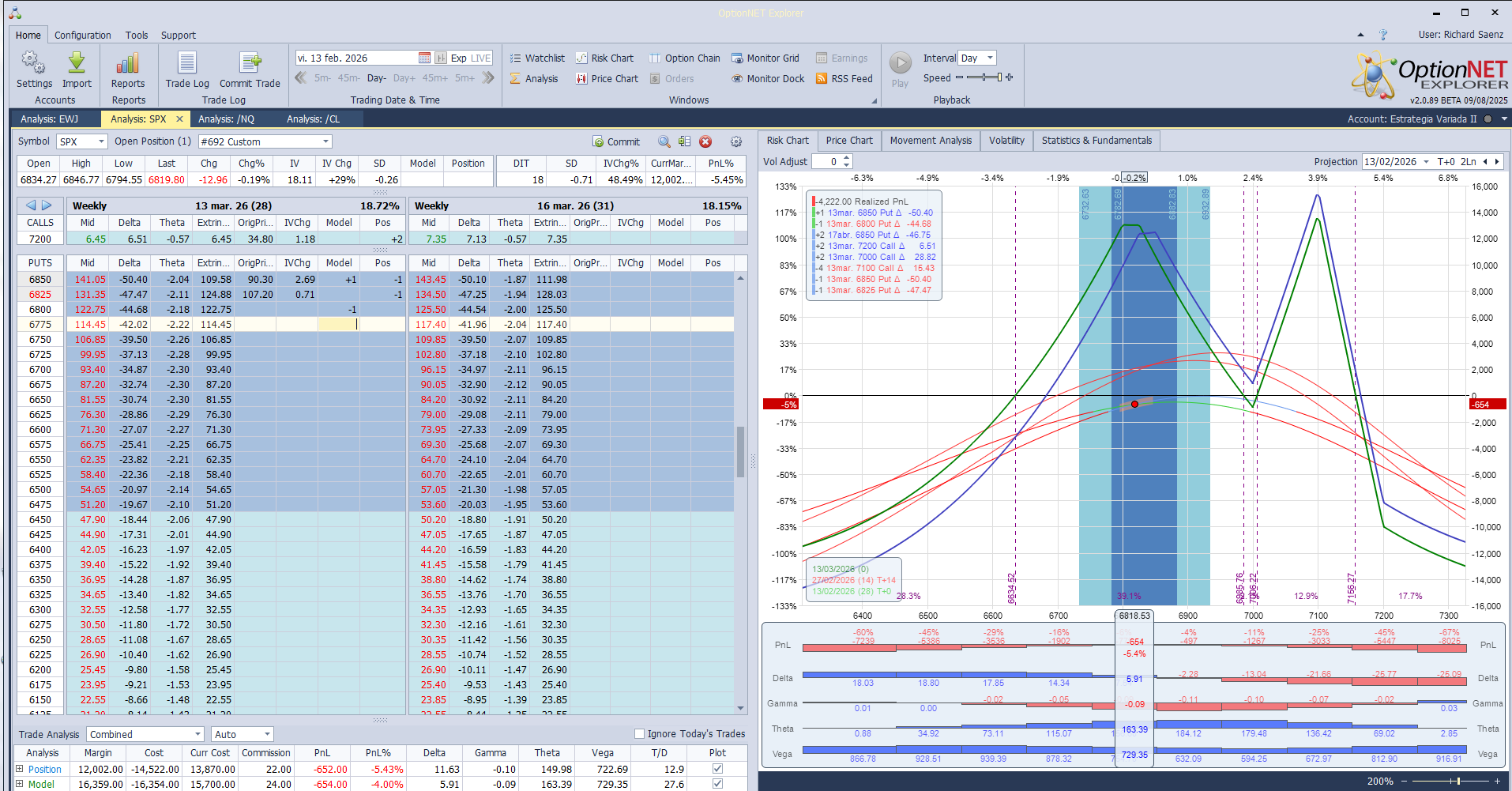Open the Trade Log icon
Image resolution: width=1512 pixels, height=791 pixels.
pos(187,63)
